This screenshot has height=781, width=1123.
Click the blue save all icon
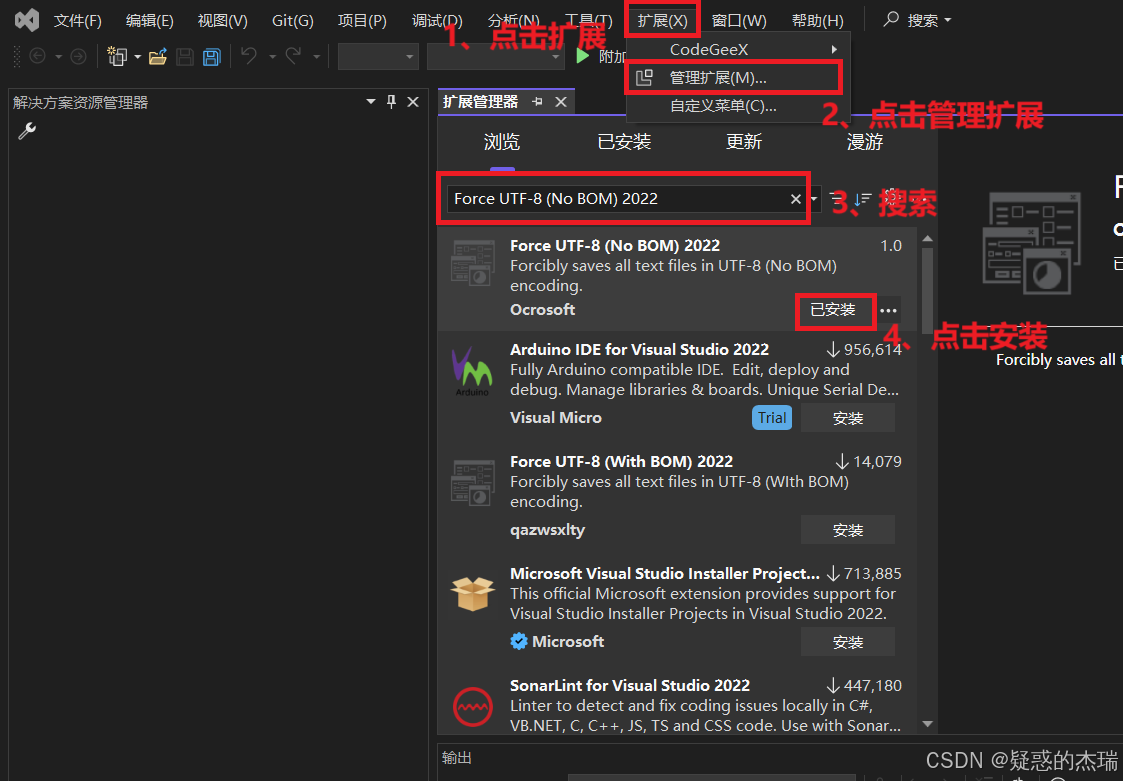[212, 57]
